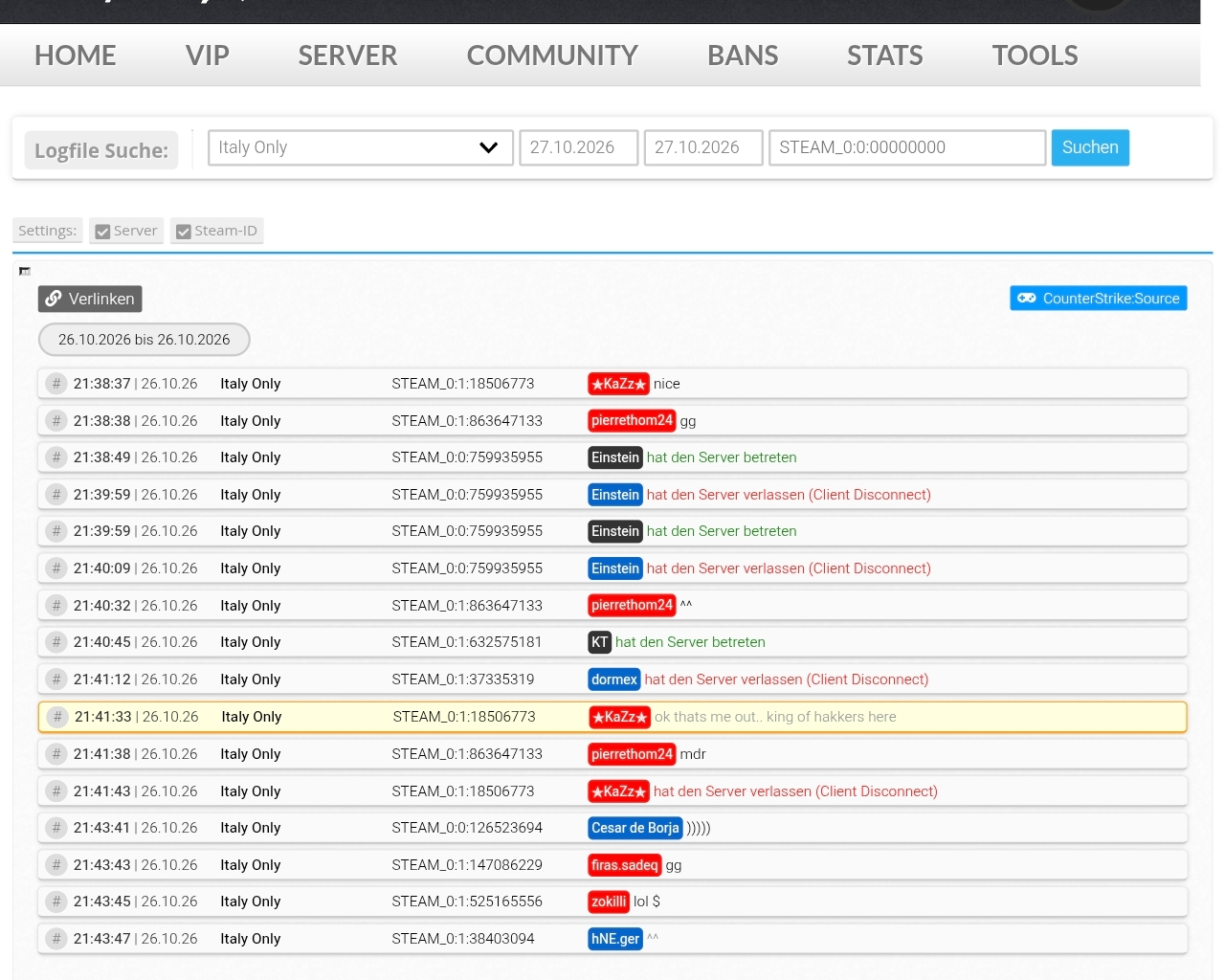
Task: Open the Italy Only server dropdown
Action: coord(361,147)
